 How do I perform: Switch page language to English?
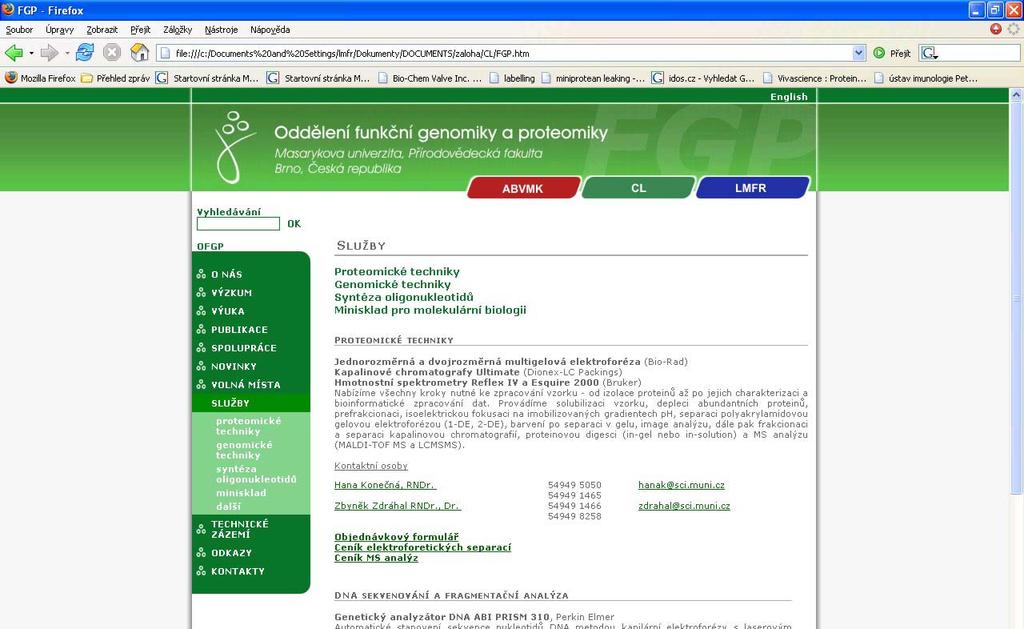point(789,97)
